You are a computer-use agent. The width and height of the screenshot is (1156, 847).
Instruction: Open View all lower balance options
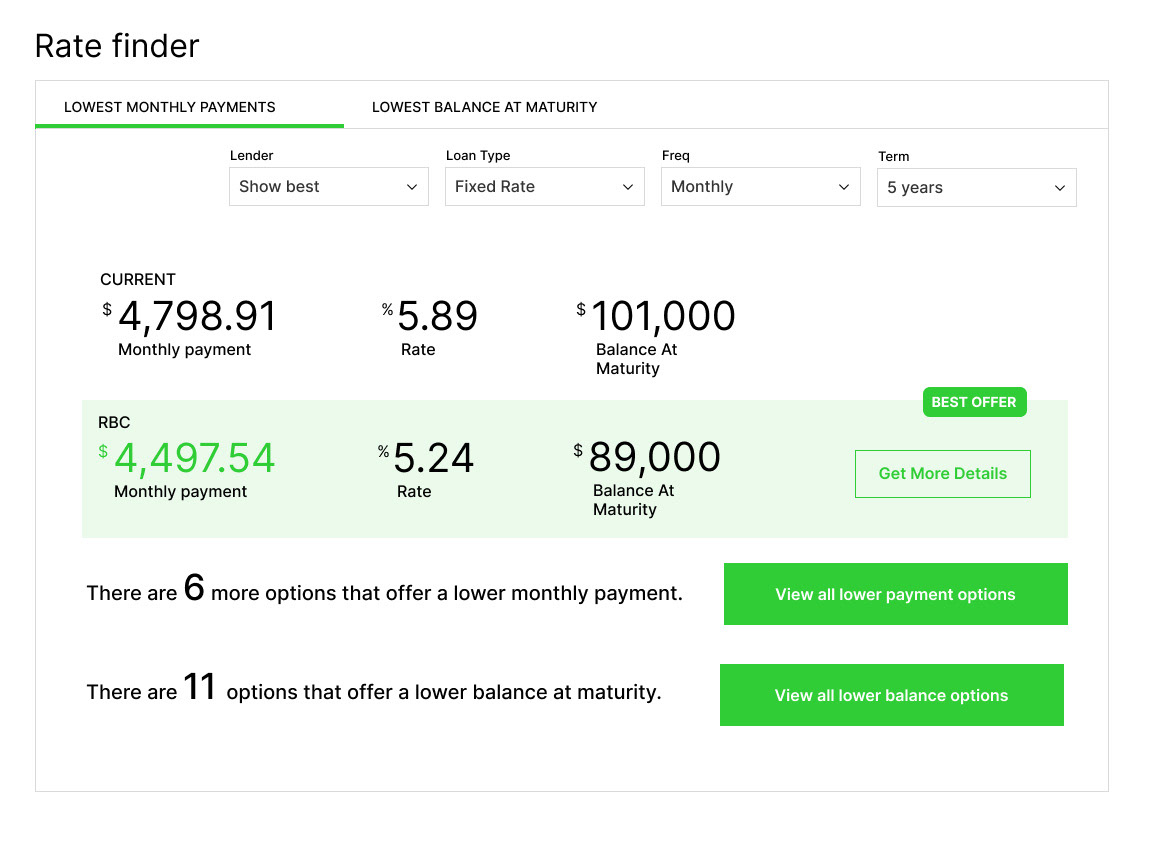tap(891, 695)
